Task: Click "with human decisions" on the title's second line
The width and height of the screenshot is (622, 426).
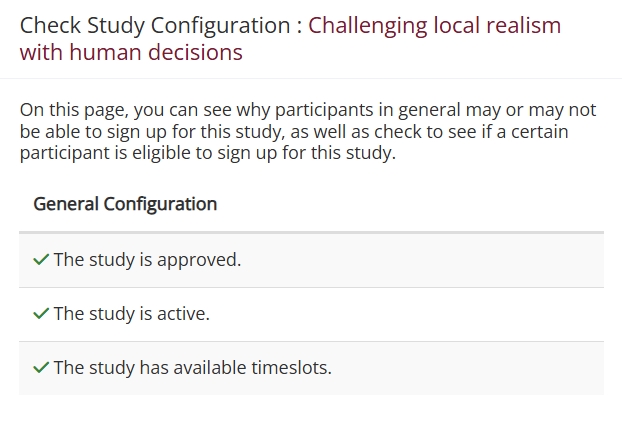Action: 131,52
